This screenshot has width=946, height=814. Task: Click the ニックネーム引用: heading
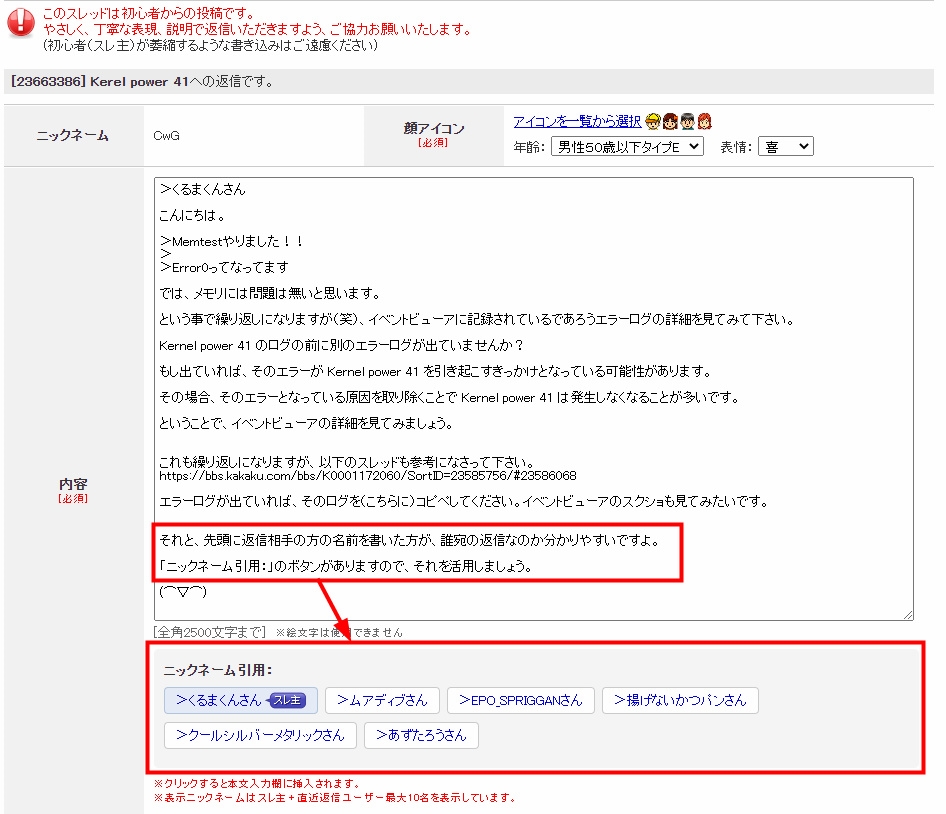218,670
